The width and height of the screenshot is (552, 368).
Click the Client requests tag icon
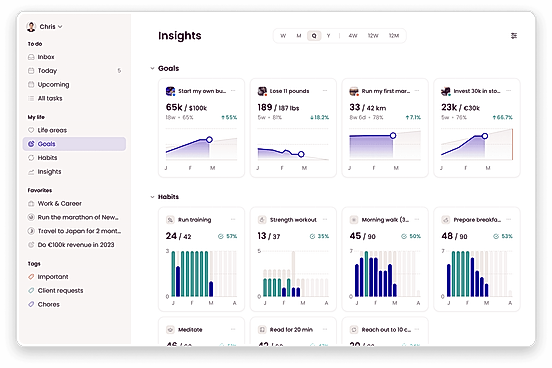point(31,291)
